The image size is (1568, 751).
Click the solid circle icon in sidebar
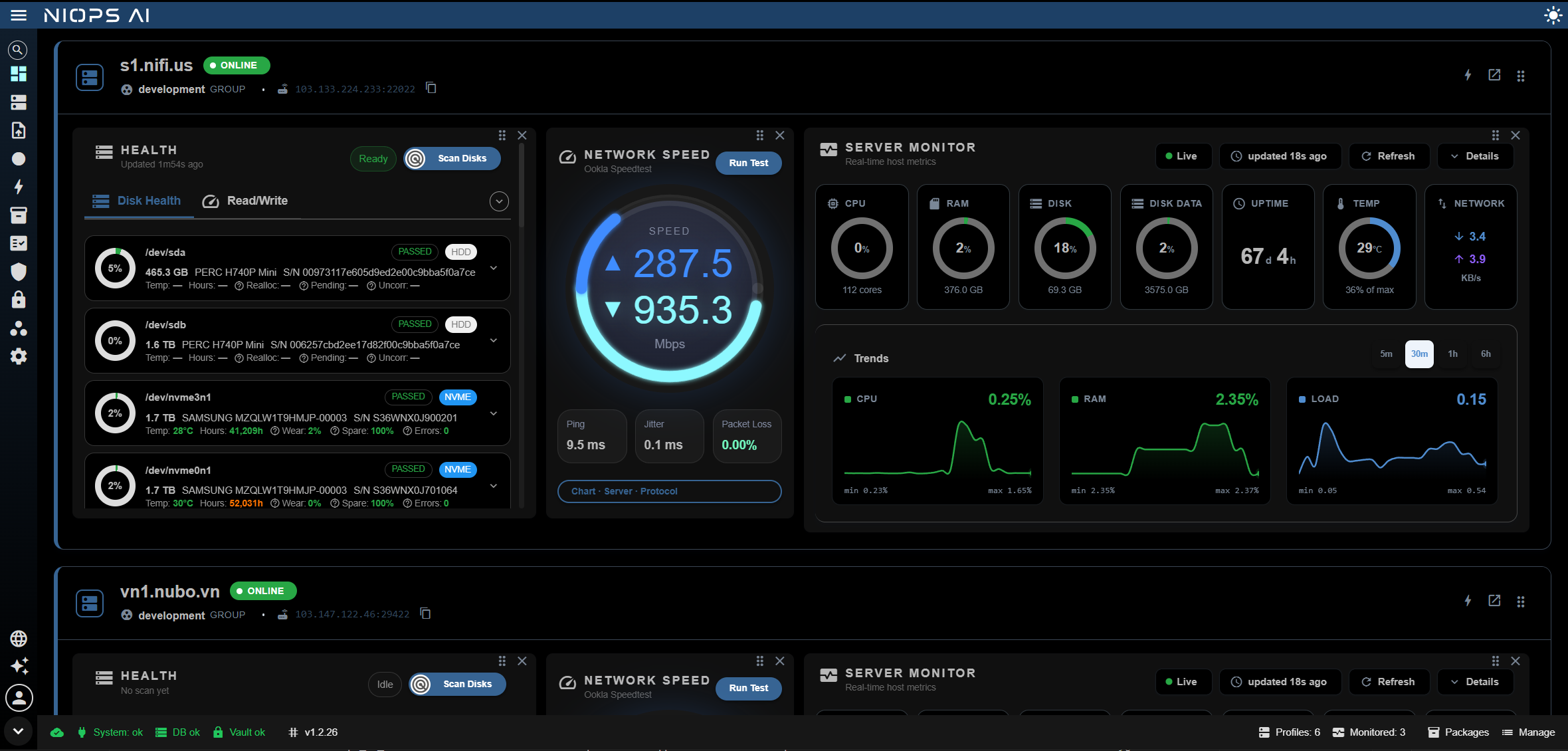tap(19, 159)
